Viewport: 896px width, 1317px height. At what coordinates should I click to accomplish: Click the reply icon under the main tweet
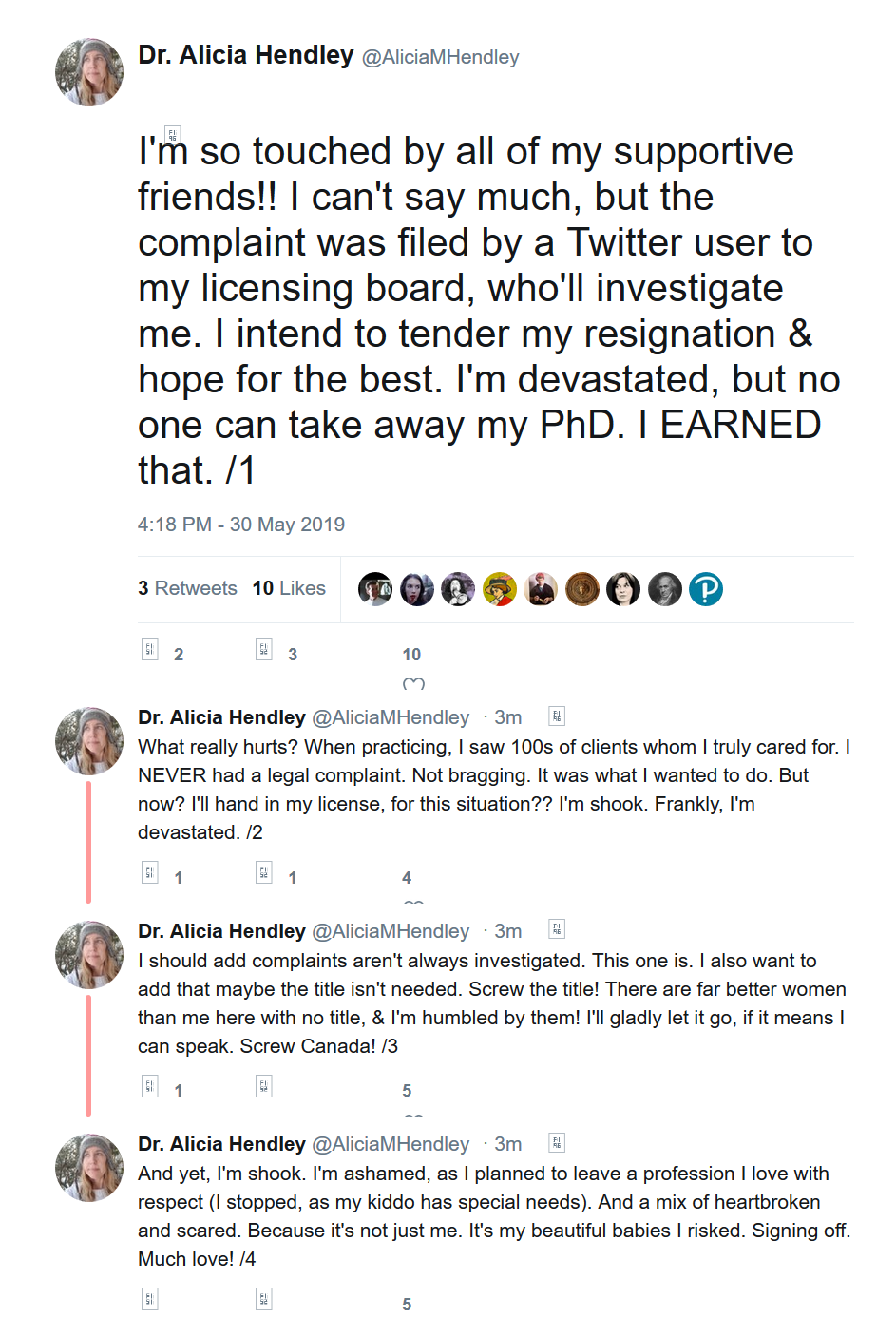(x=150, y=649)
